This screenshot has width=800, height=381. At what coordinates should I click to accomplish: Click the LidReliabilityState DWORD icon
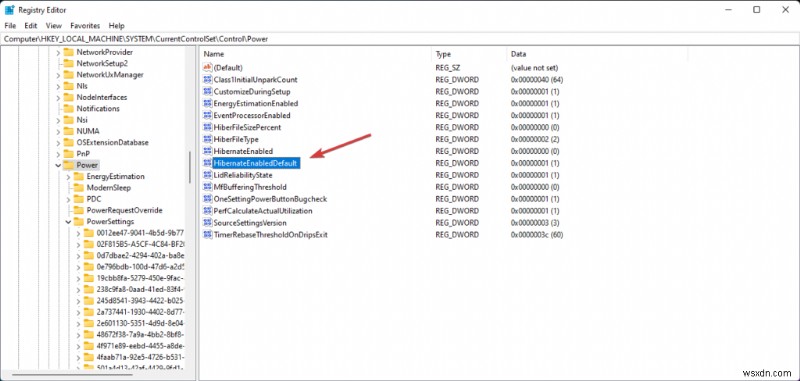[207, 175]
